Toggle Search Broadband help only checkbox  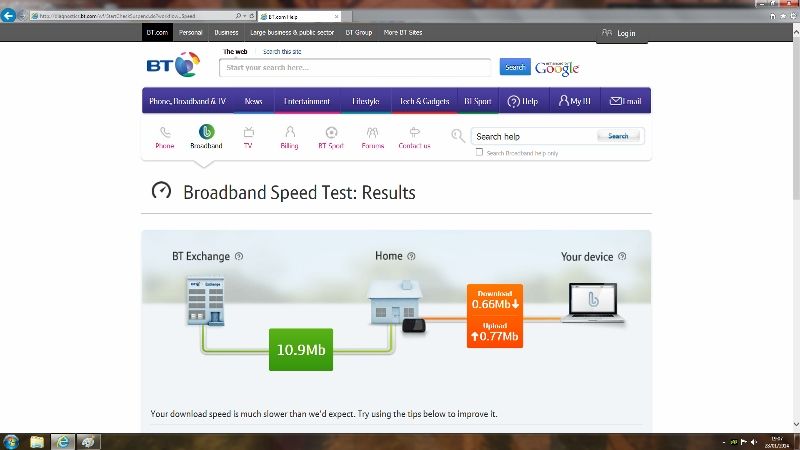(479, 152)
